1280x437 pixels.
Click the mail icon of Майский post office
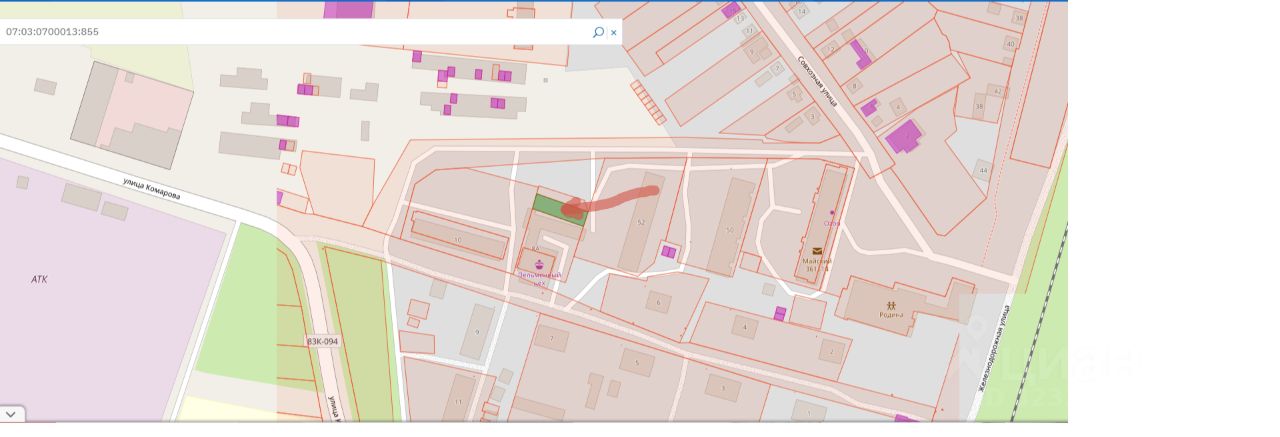817,251
